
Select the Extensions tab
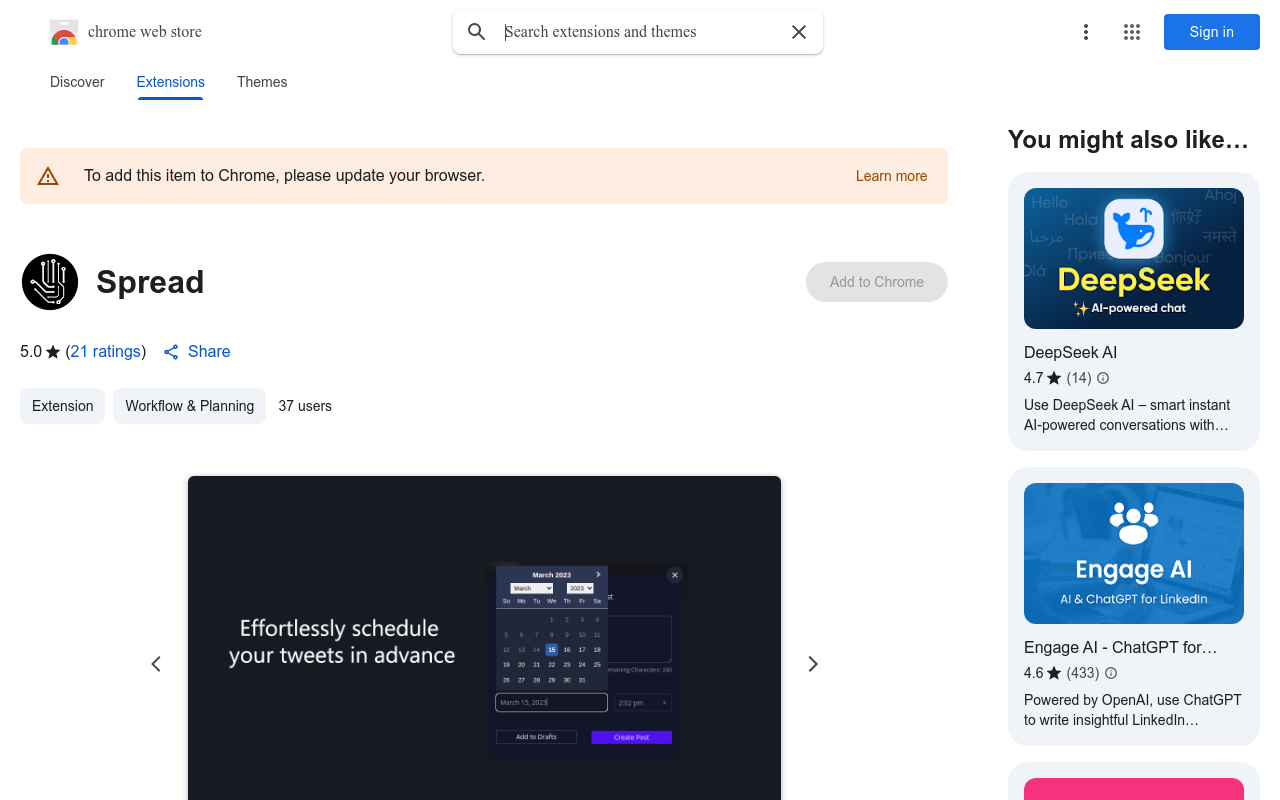[x=171, y=82]
